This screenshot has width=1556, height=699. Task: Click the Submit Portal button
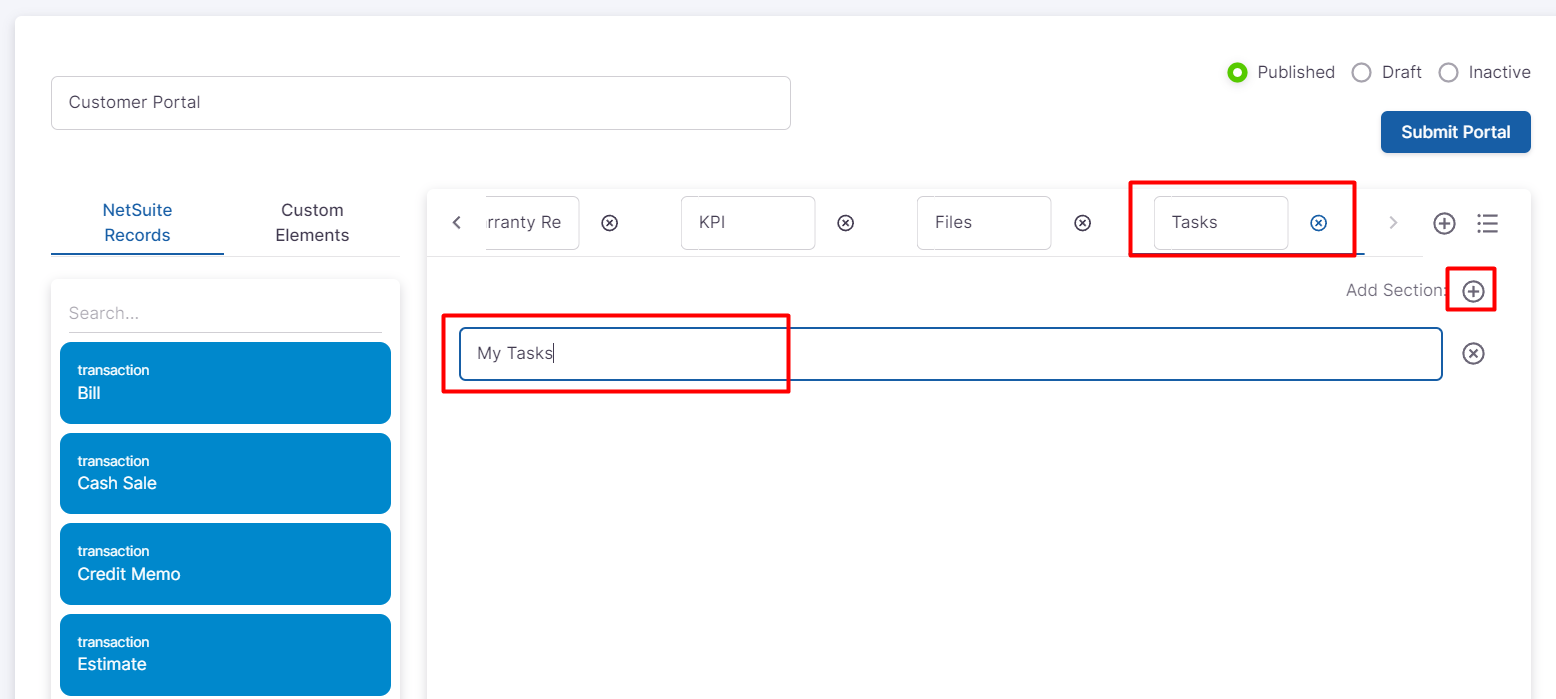coord(1455,132)
